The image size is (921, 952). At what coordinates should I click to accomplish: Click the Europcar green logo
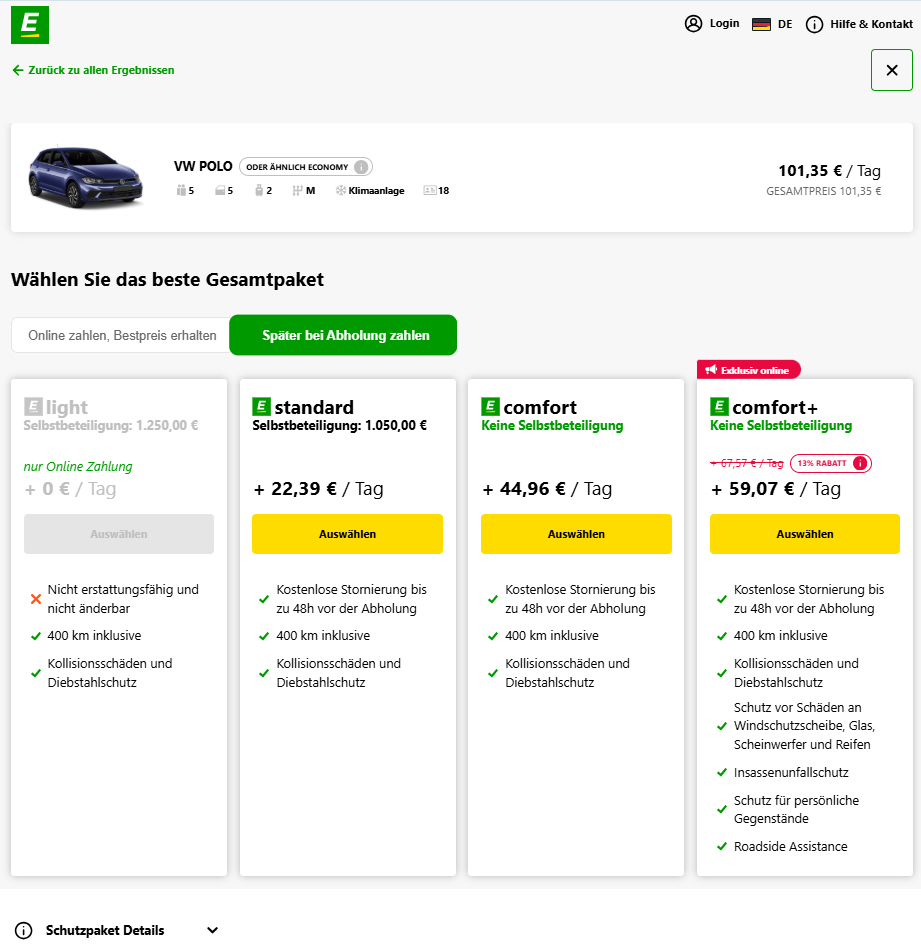coord(30,25)
